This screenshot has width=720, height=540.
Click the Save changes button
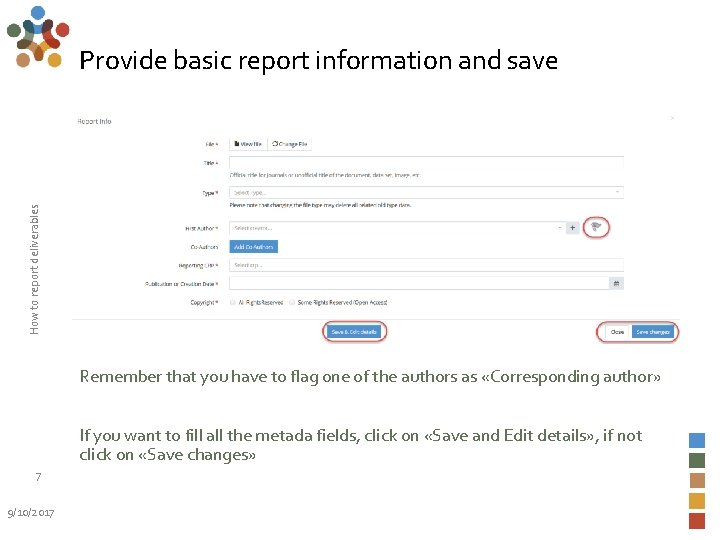[x=652, y=332]
